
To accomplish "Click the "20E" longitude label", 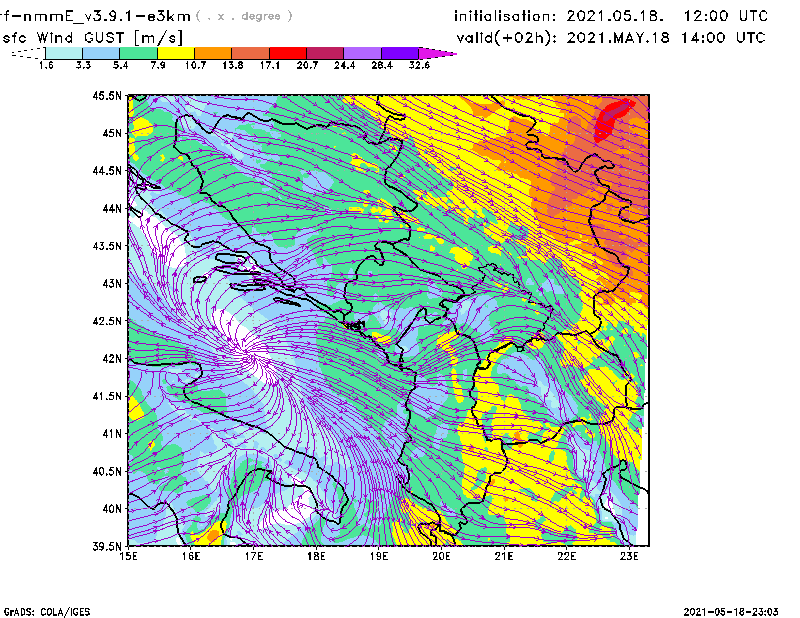I will click(441, 556).
